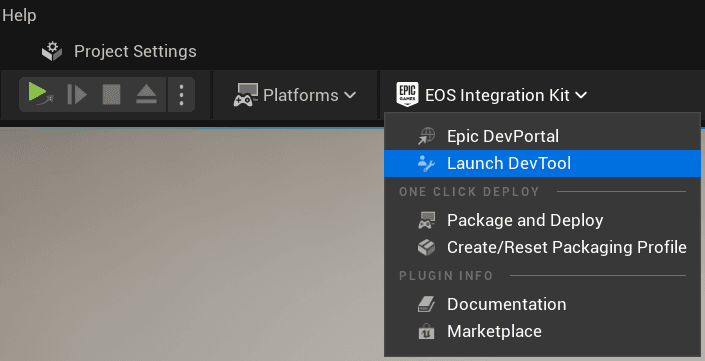The width and height of the screenshot is (705, 361).
Task: Click the Package and Deploy gamepad icon
Action: point(426,221)
